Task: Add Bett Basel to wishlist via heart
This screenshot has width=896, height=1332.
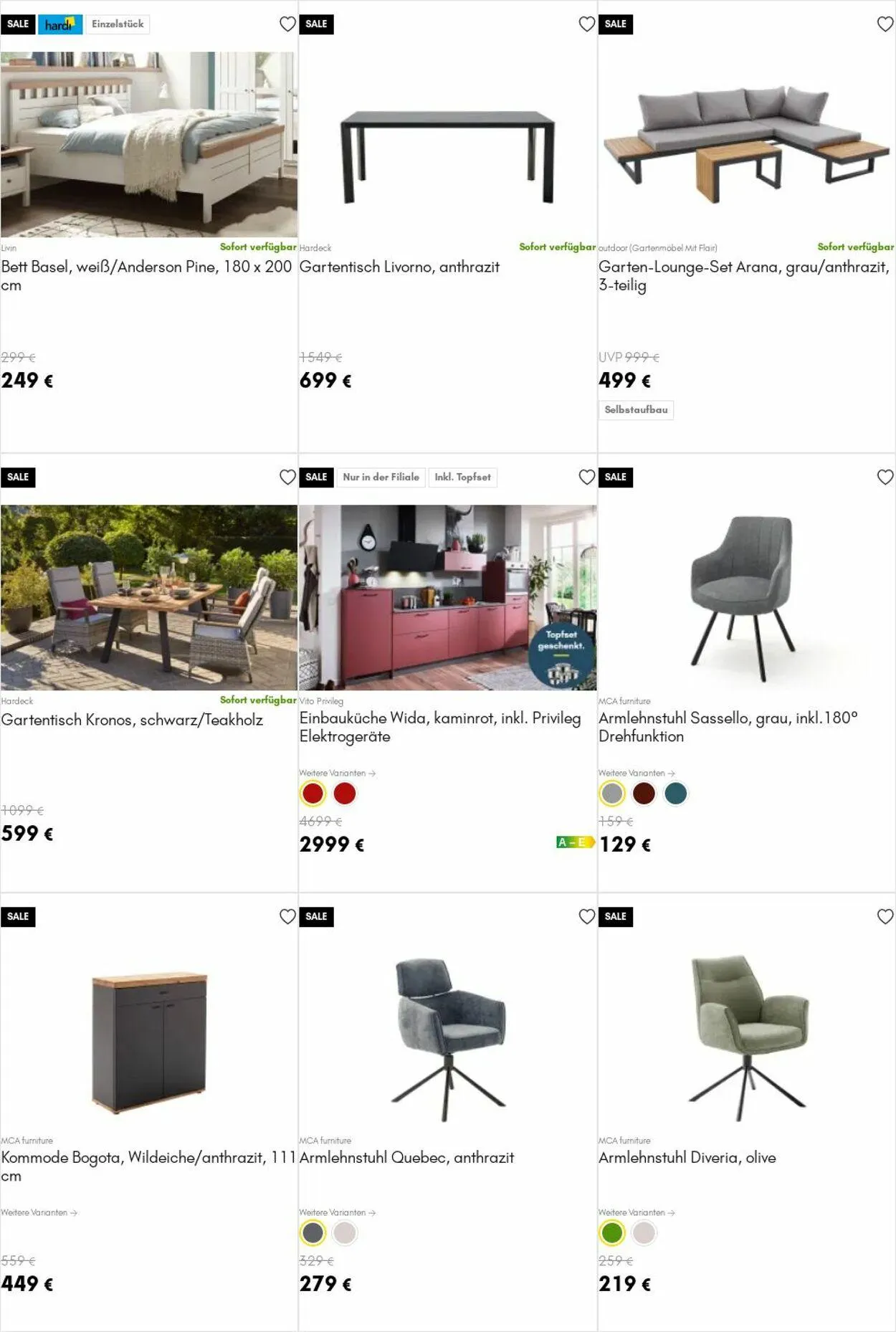Action: 287,24
